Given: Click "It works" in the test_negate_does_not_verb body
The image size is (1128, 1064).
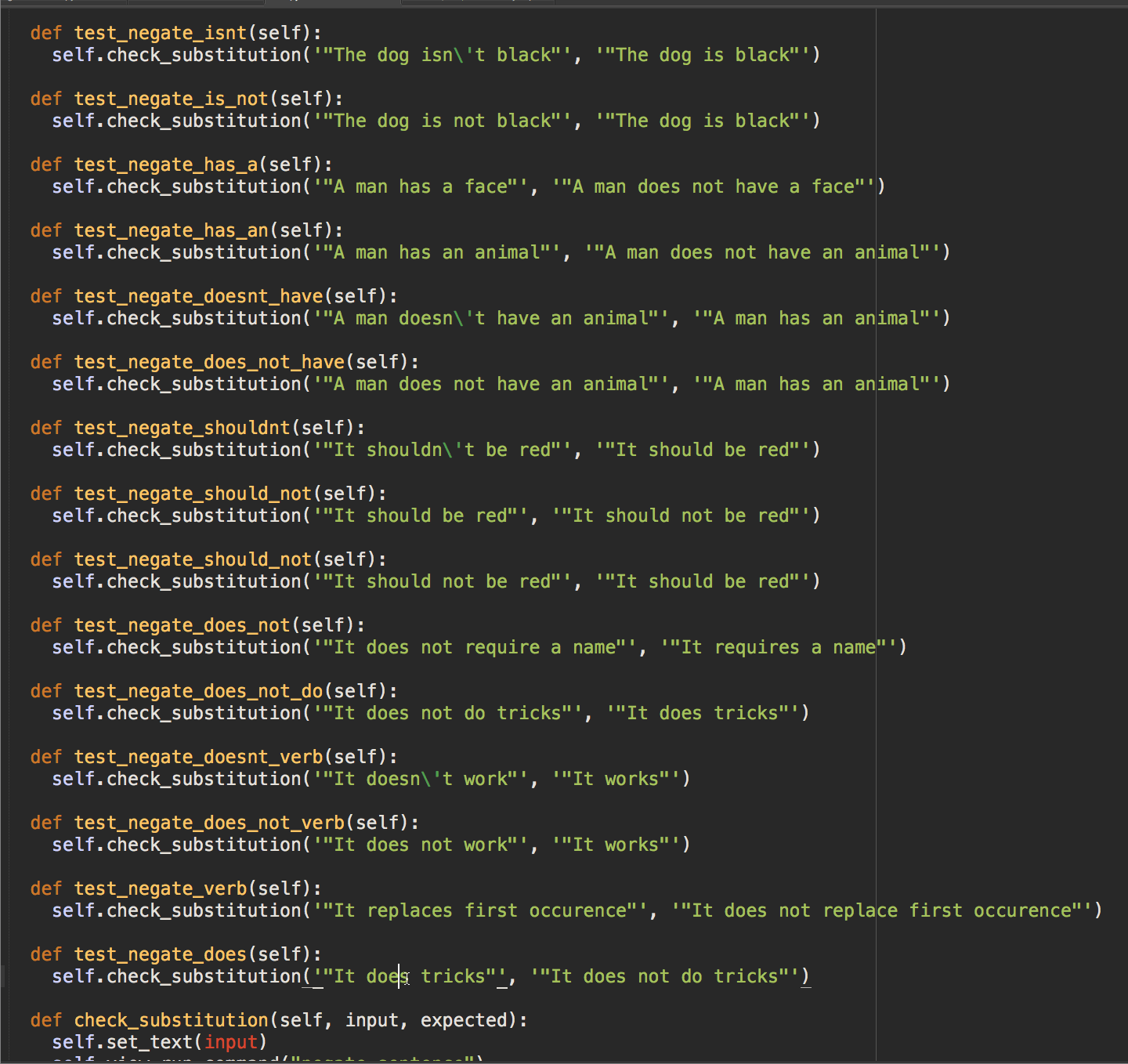Looking at the screenshot, I should tap(616, 845).
